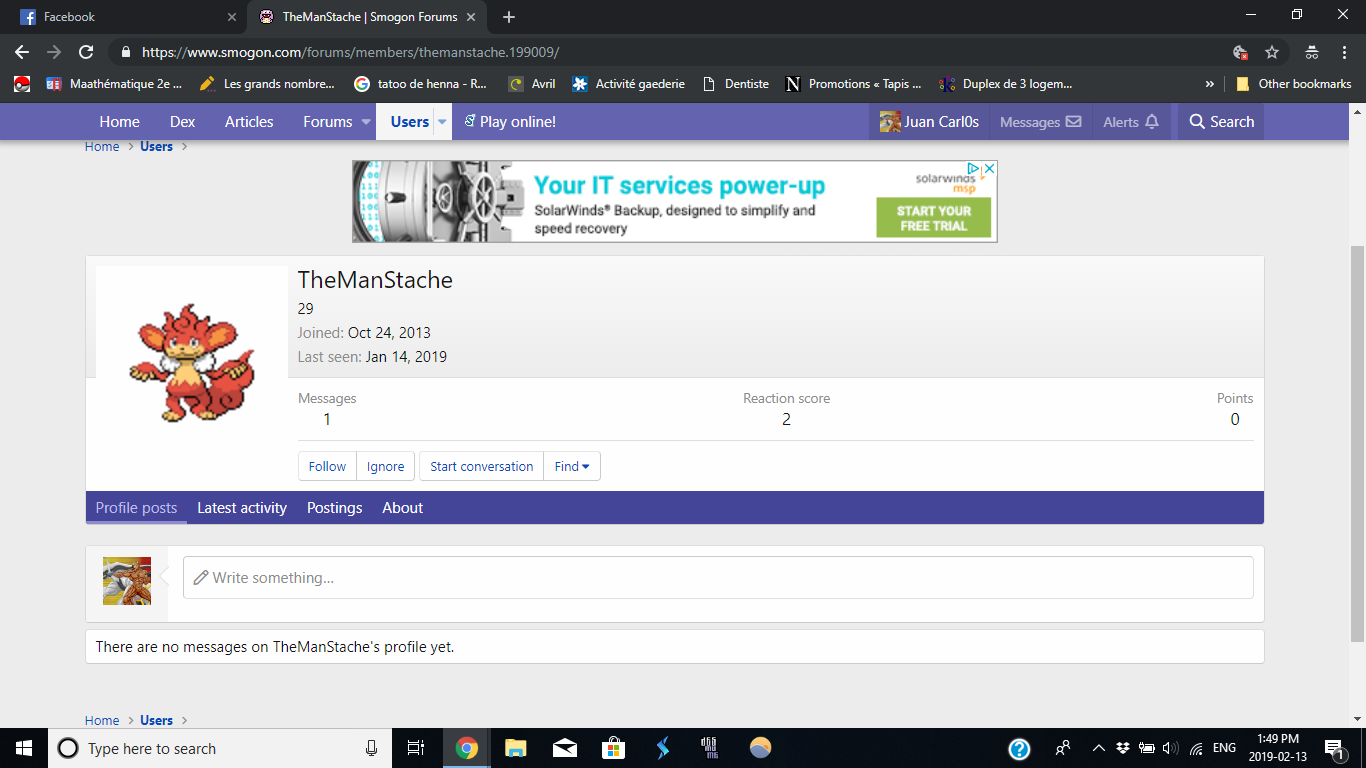Open the Activité gaederie bookmark
This screenshot has width=1366, height=768.
628,84
